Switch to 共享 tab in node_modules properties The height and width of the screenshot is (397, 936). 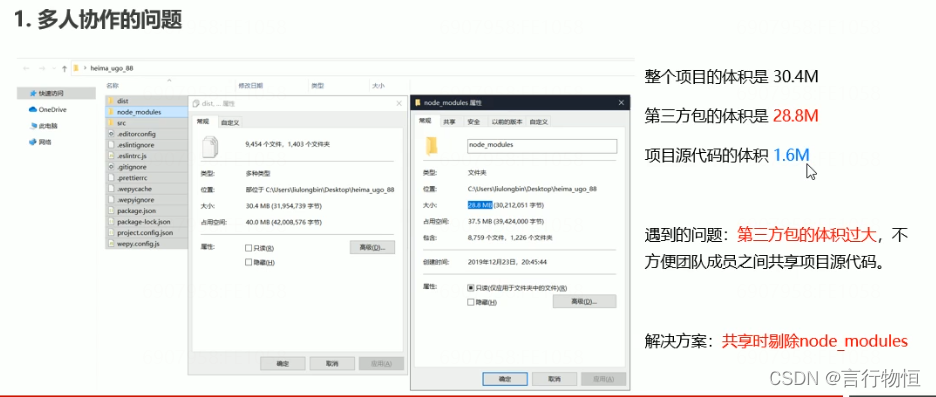point(449,122)
